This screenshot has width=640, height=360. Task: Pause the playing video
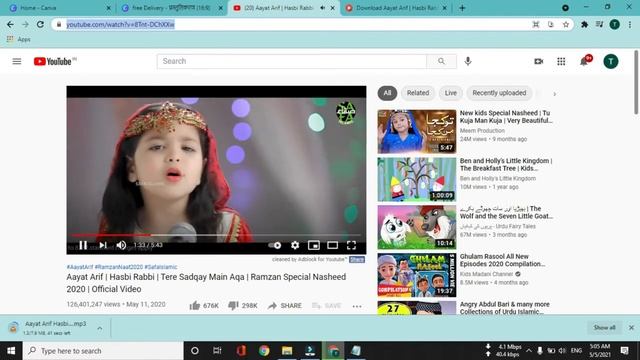pos(83,245)
